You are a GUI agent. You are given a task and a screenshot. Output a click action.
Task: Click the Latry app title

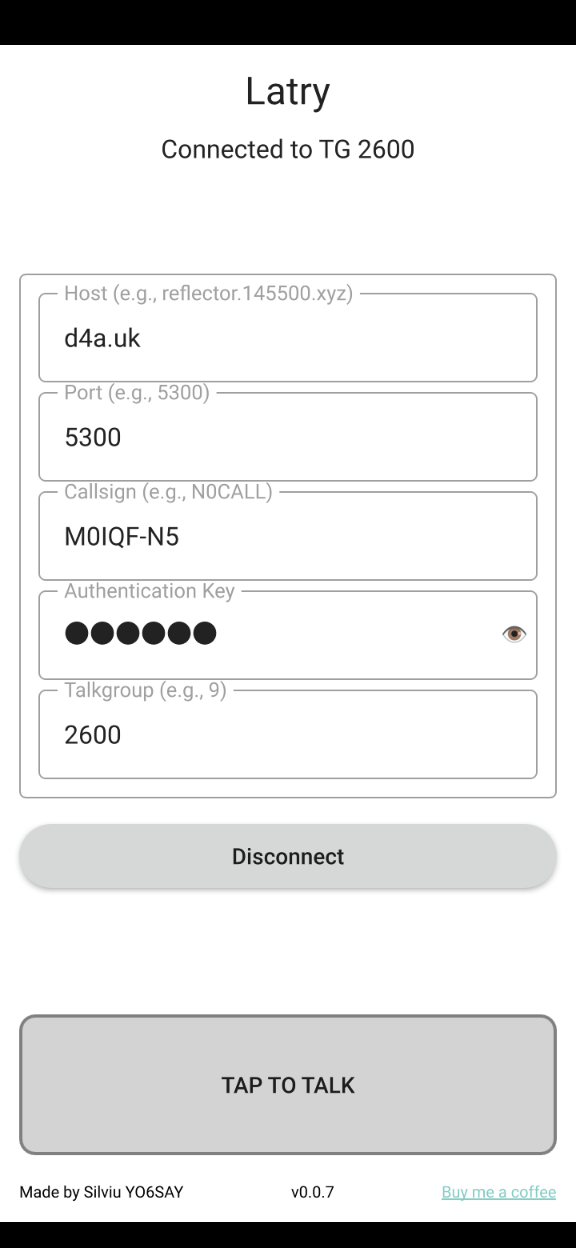click(288, 92)
